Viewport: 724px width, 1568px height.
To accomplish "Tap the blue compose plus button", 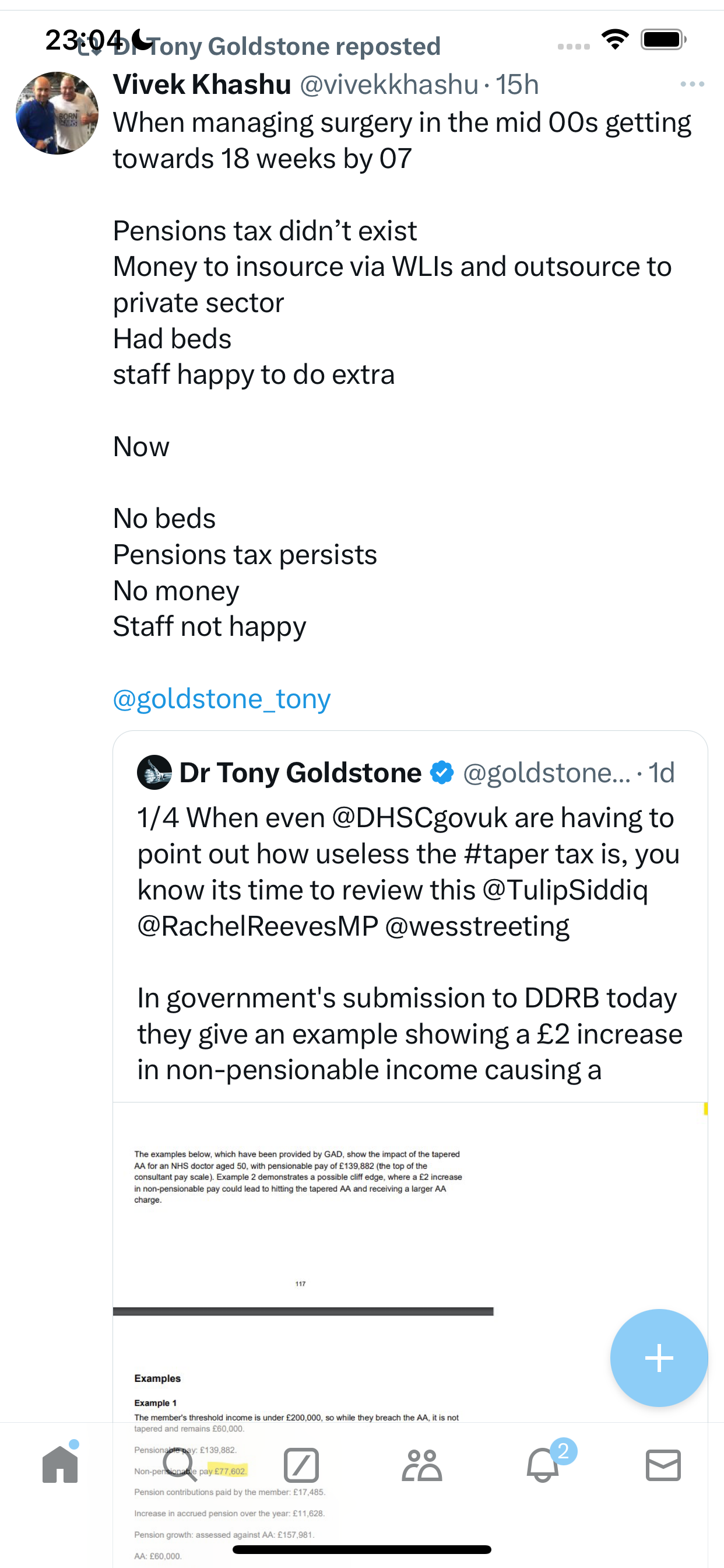I will click(659, 1357).
